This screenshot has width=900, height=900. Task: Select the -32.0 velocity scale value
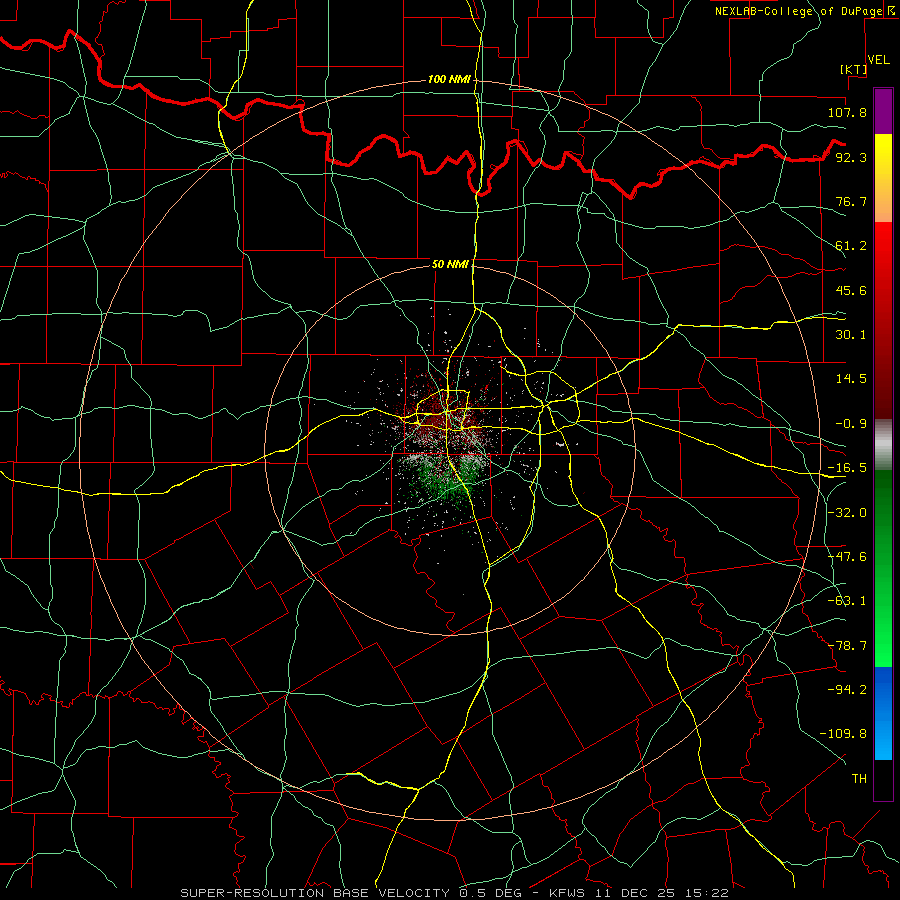click(847, 513)
